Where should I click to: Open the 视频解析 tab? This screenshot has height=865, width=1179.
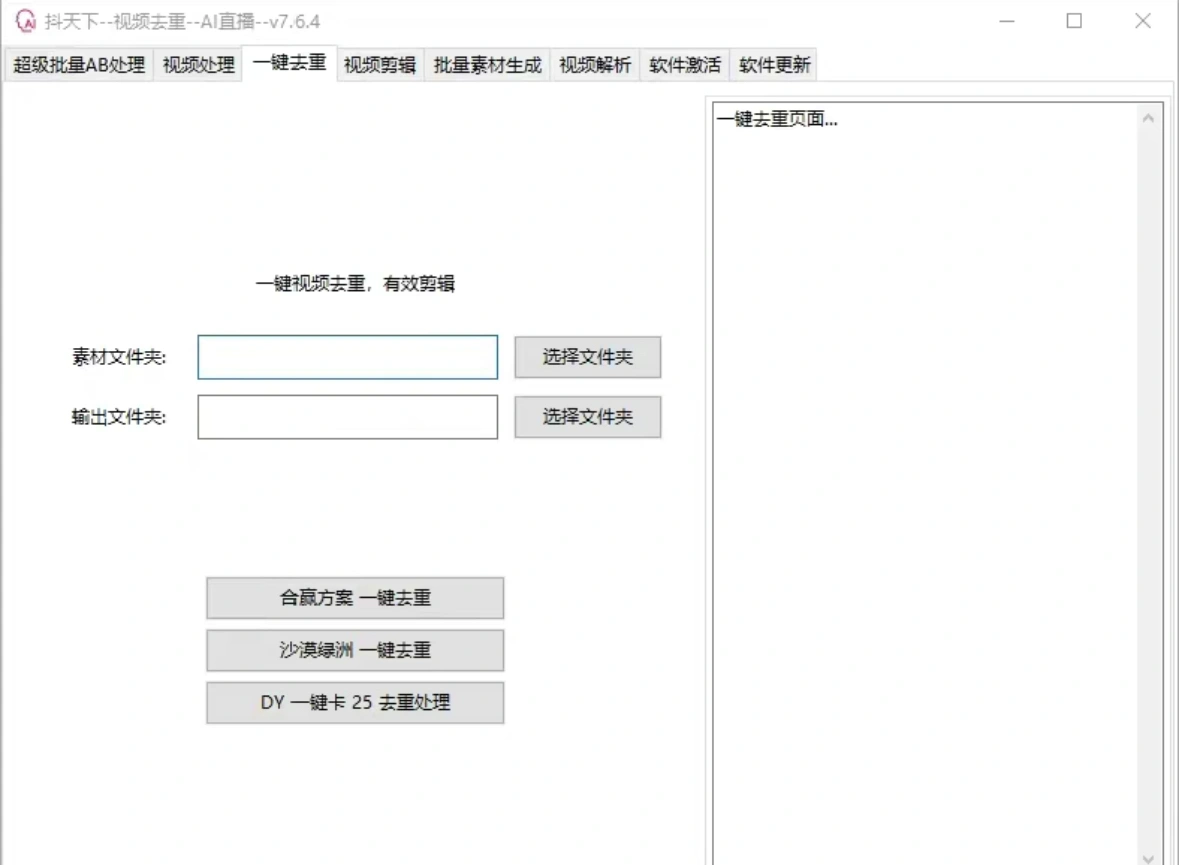594,65
